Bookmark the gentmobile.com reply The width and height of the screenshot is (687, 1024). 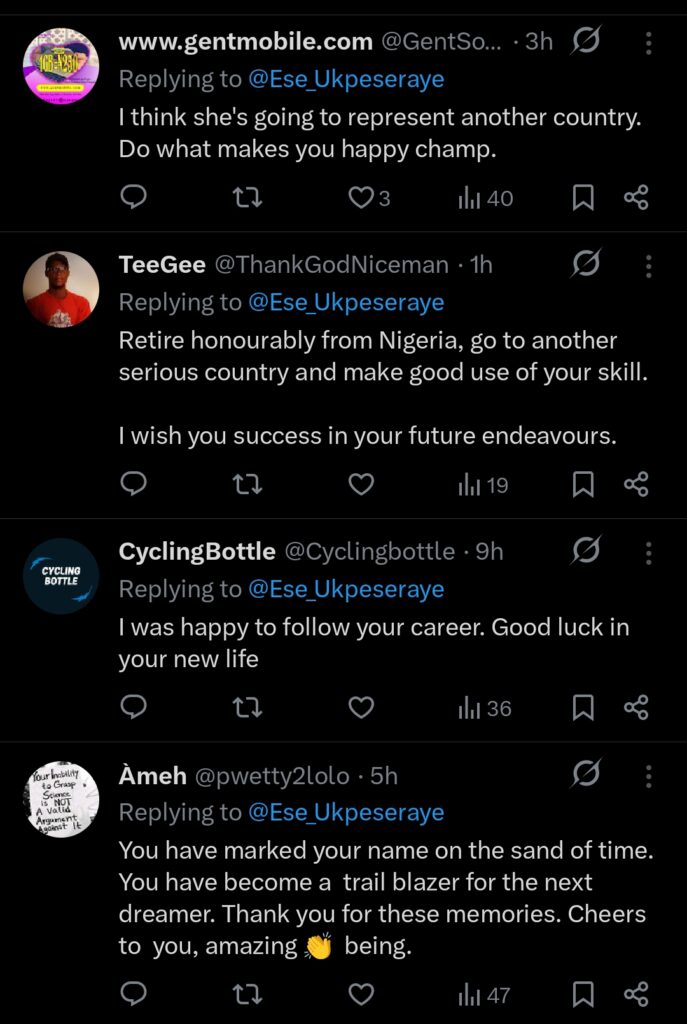pos(583,198)
